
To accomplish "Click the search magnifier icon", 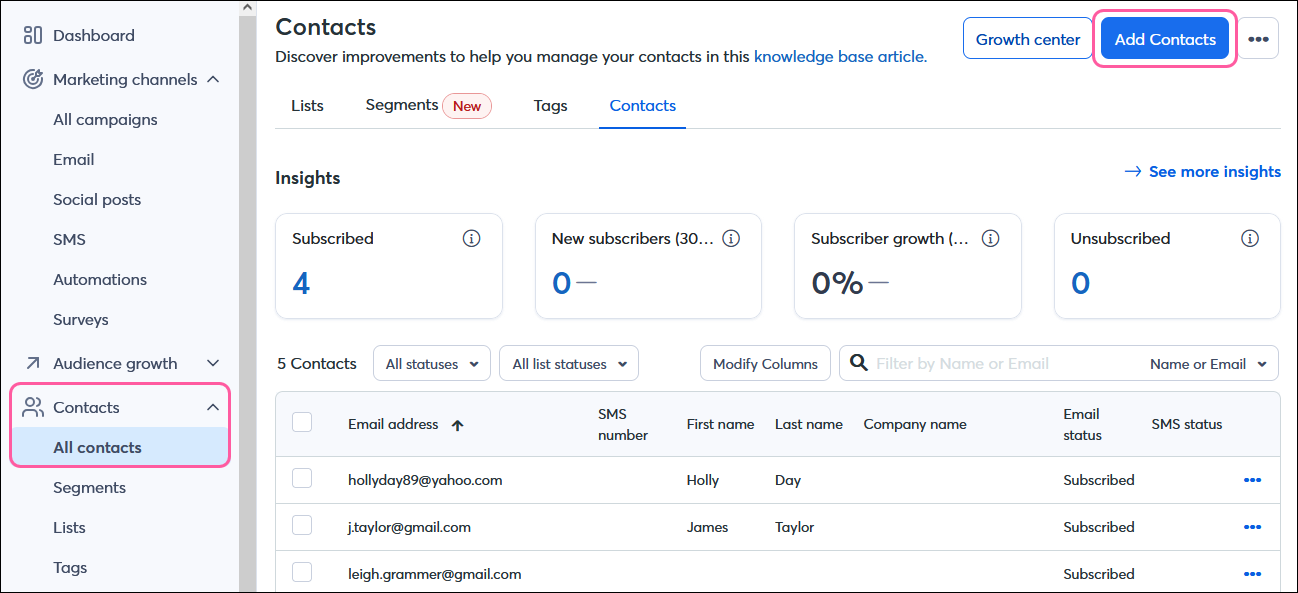I will click(858, 363).
